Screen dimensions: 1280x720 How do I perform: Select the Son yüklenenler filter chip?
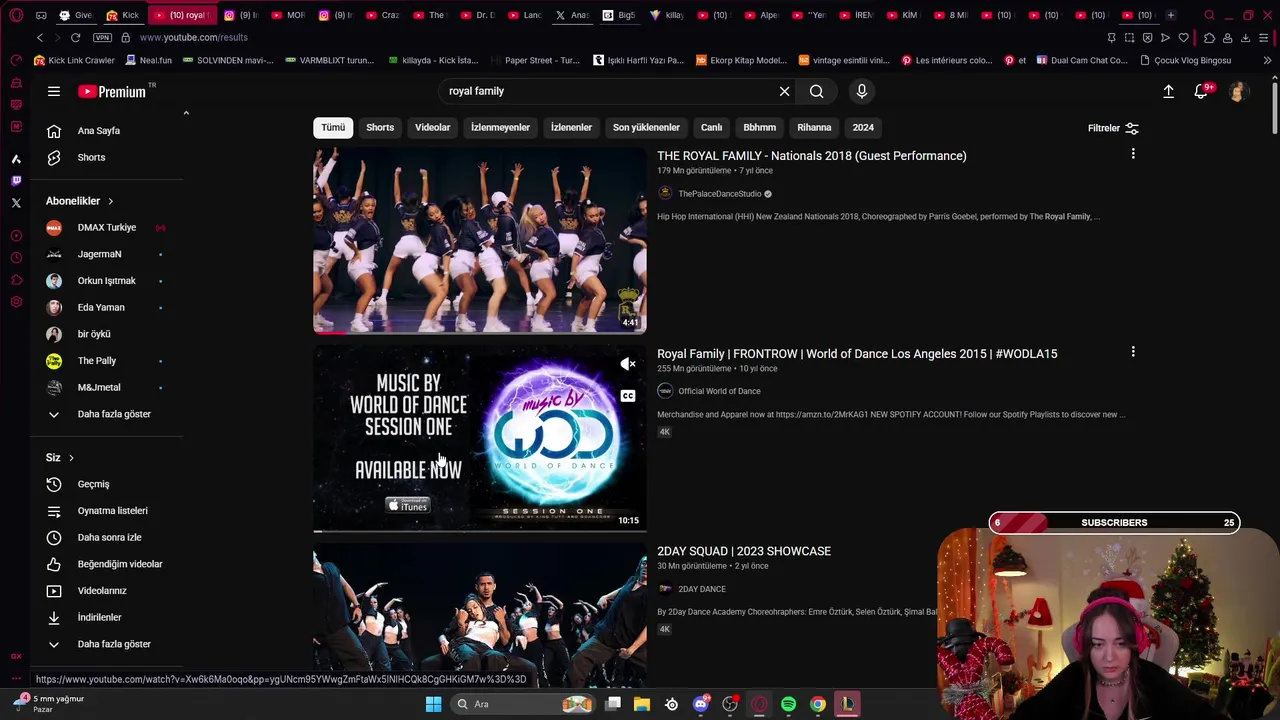[x=646, y=128]
